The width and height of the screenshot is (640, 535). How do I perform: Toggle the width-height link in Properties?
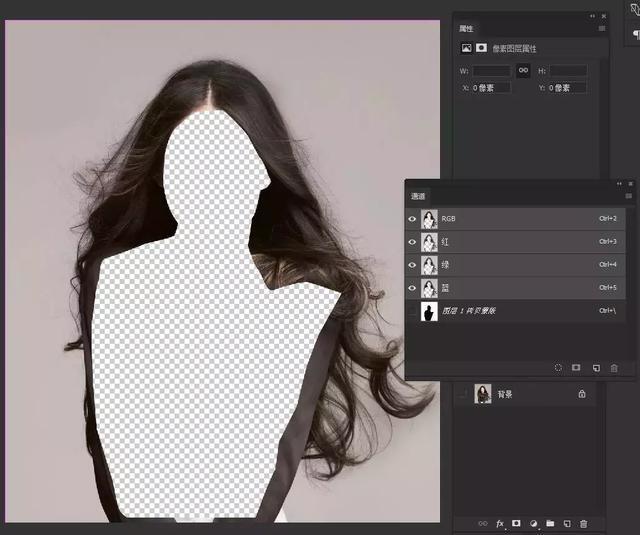tap(522, 71)
